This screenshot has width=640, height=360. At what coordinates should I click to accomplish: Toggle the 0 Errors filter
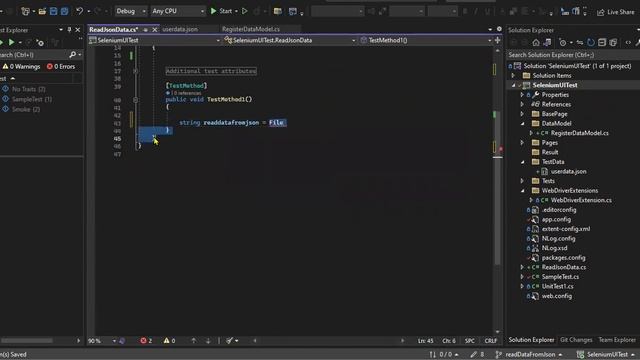(60, 66)
